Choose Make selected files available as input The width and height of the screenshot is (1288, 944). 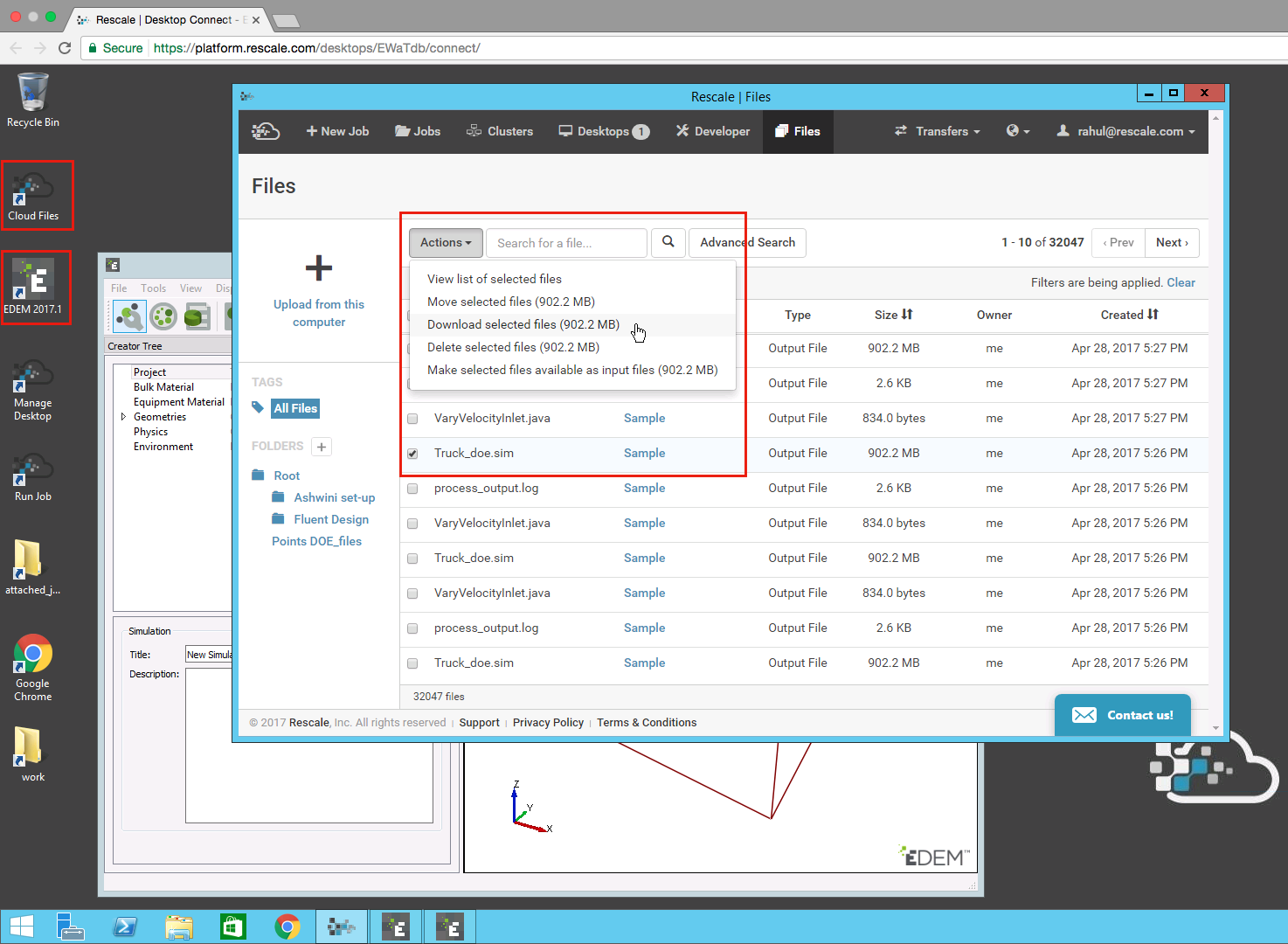[x=572, y=370]
